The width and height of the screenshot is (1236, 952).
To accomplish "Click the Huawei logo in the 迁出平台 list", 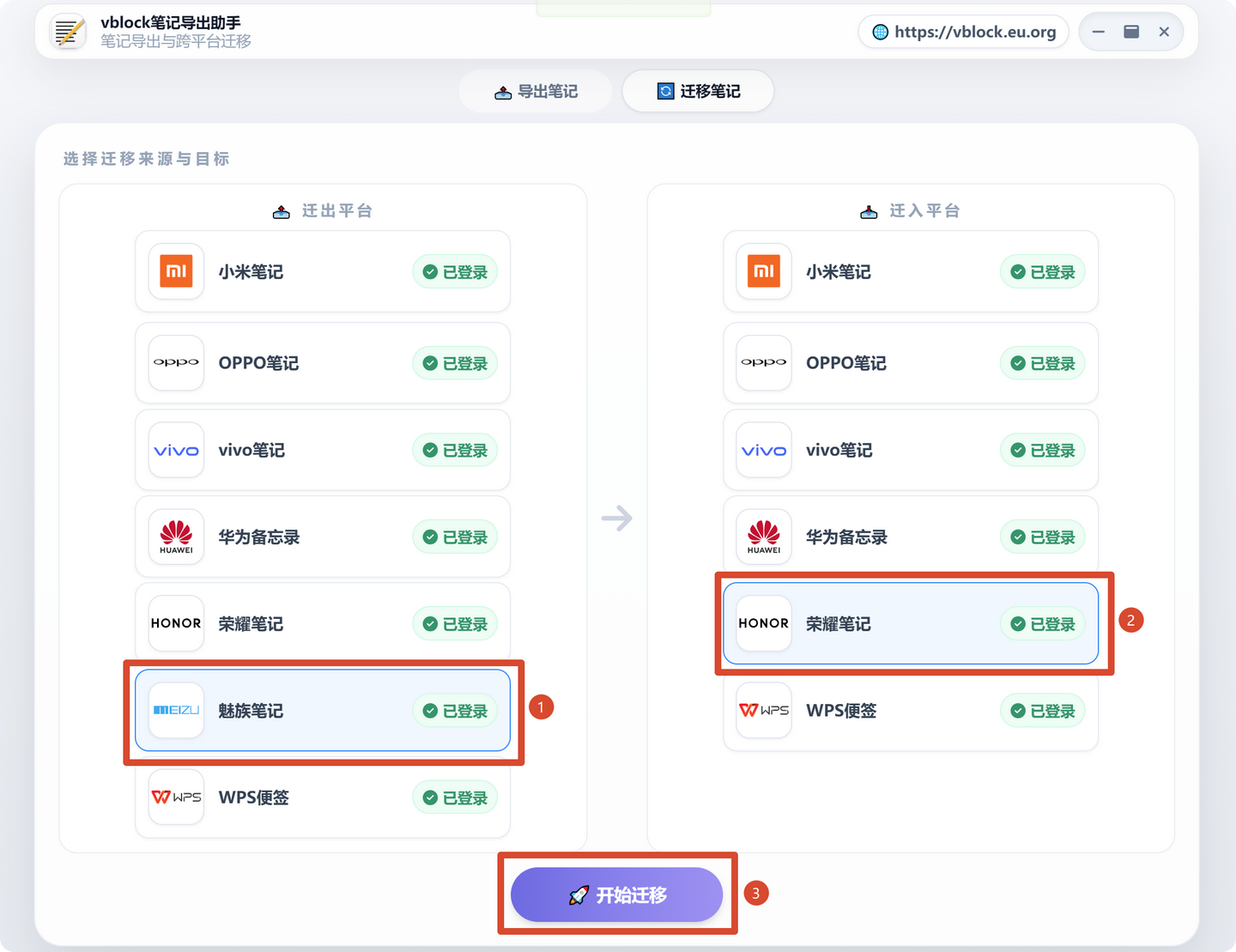I will [176, 537].
